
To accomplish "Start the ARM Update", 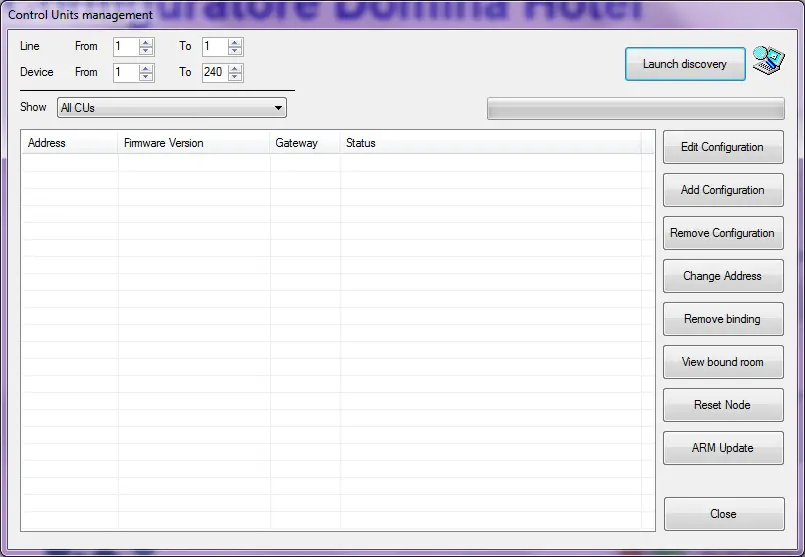I will 723,448.
